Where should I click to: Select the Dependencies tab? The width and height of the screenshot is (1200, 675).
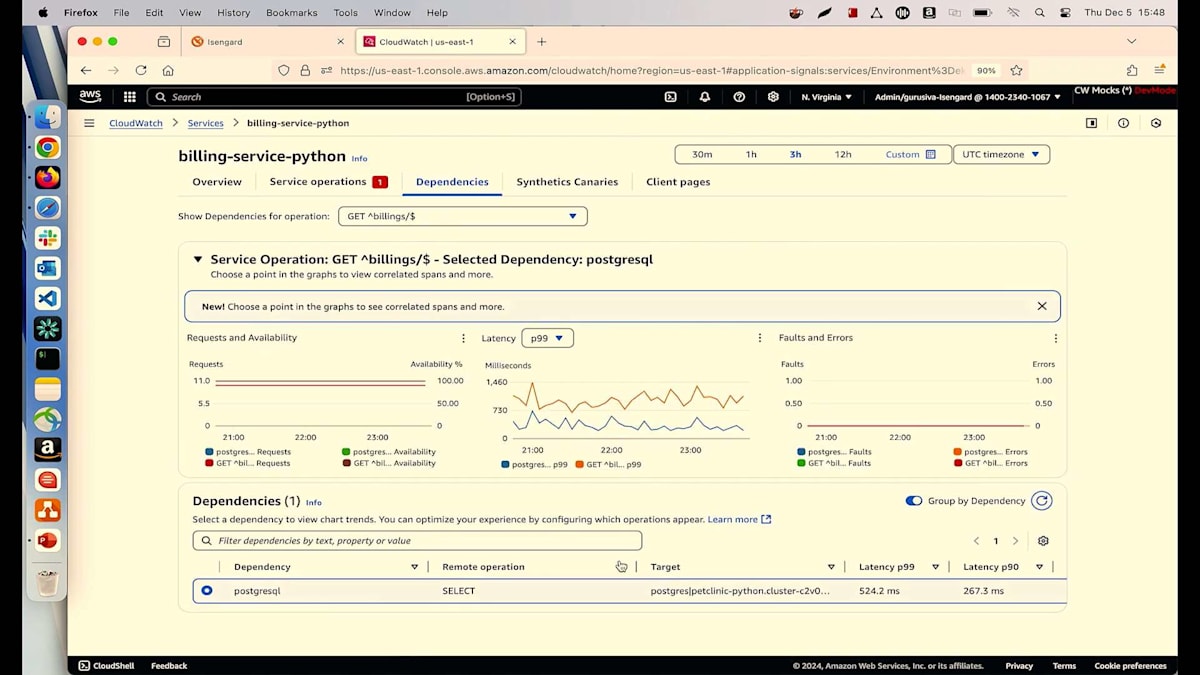coord(452,182)
